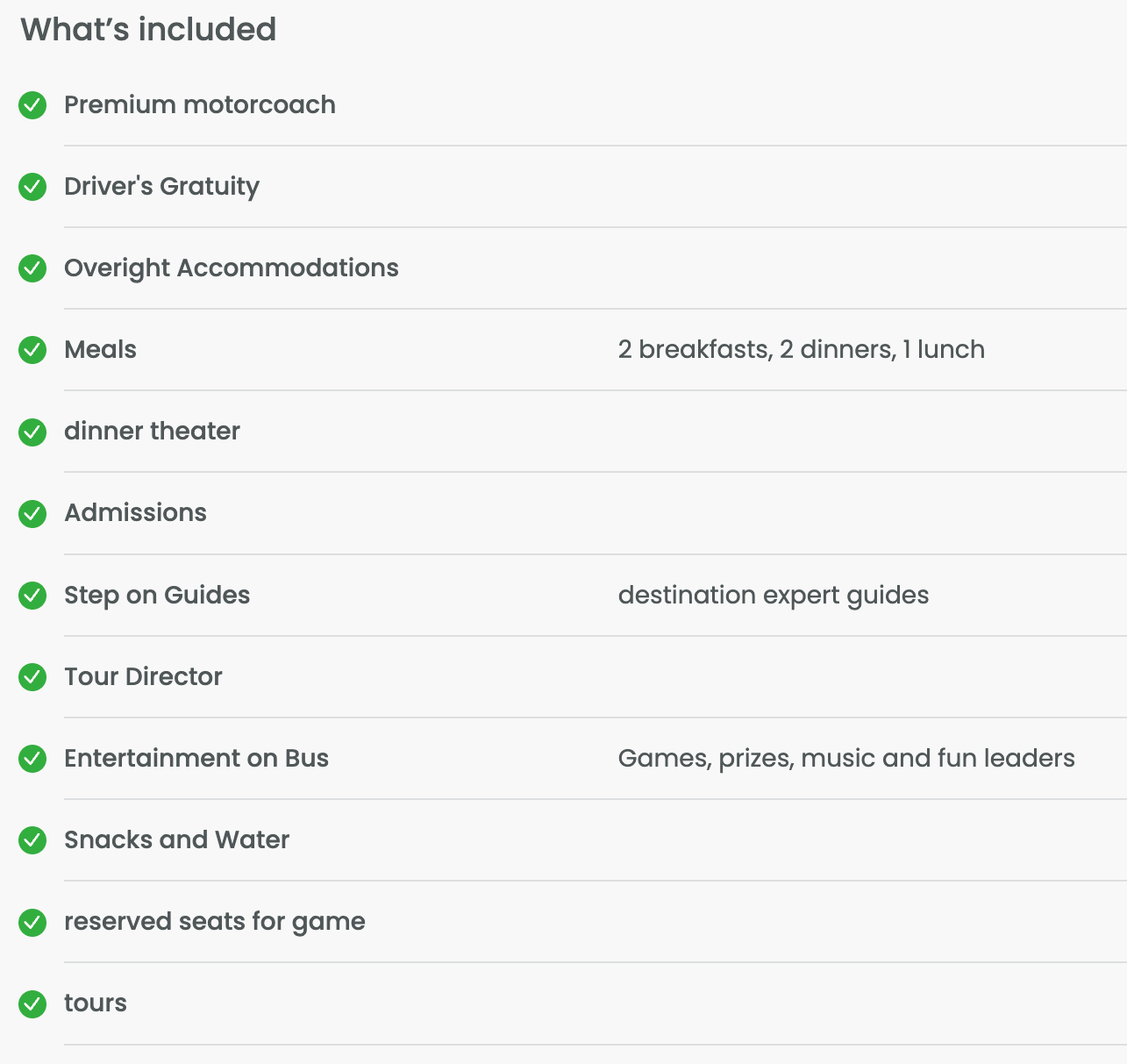This screenshot has width=1127, height=1064.
Task: Click the reserved seats for game text
Action: 215,922
